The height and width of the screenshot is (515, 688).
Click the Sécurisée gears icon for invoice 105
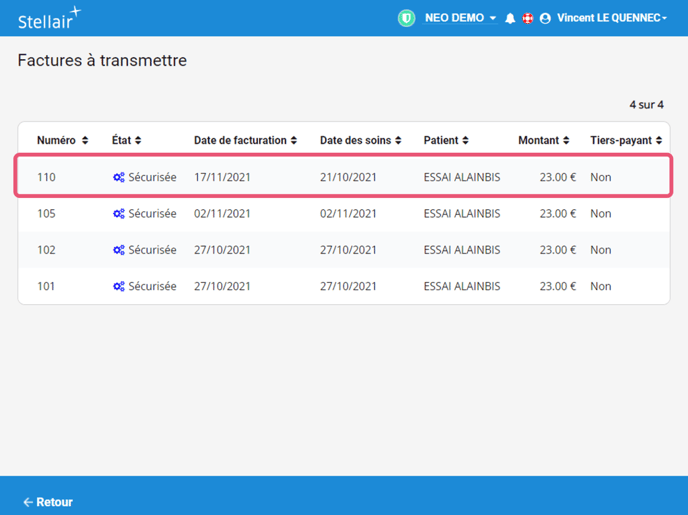pos(119,214)
